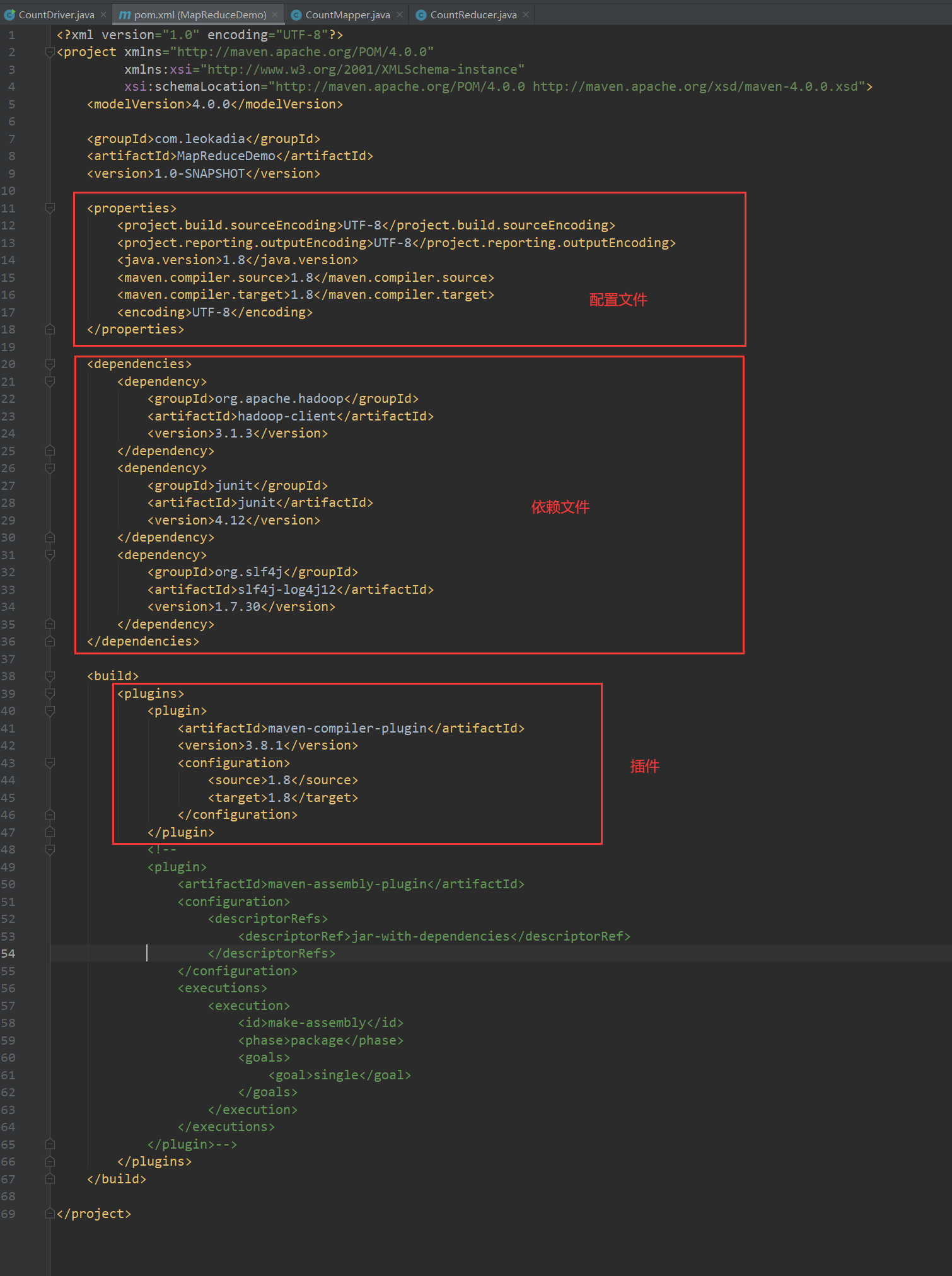Screen dimensions: 952x1276
Task: Switch to the CountDriver.java tab
Action: (x=56, y=14)
